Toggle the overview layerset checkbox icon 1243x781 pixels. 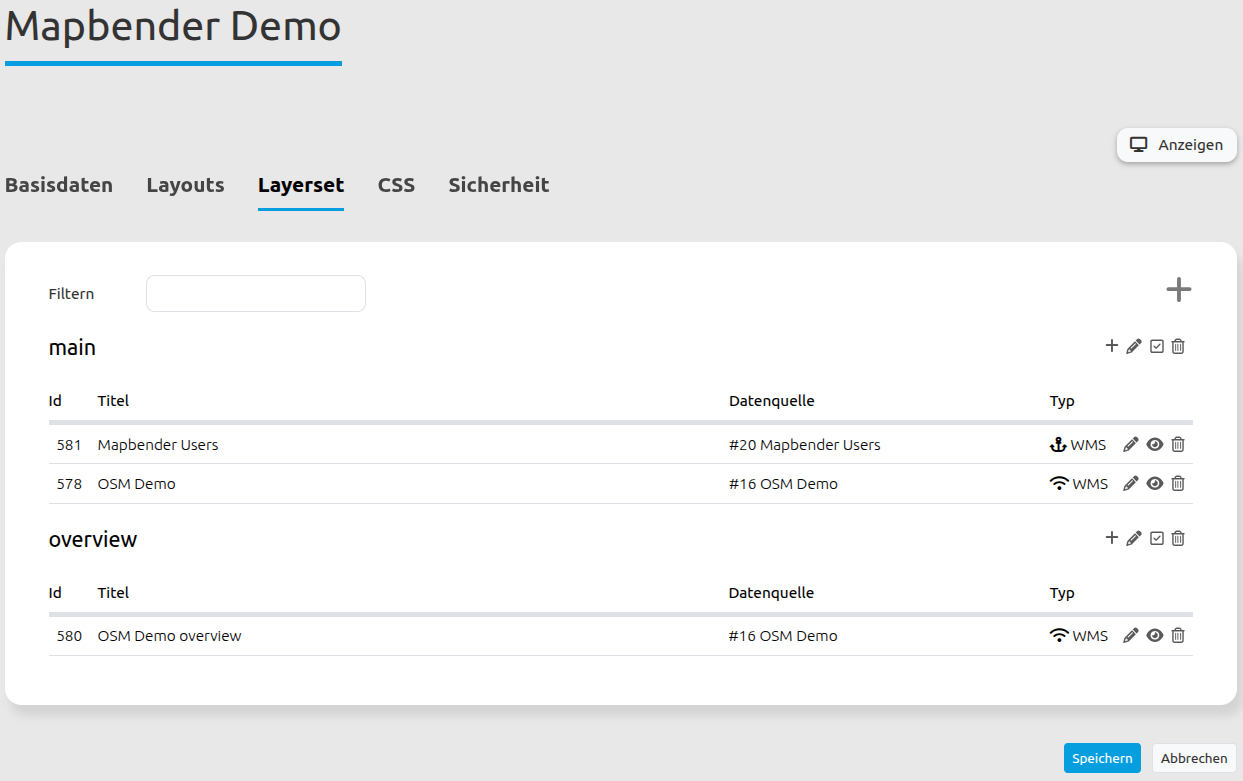[x=1157, y=538]
